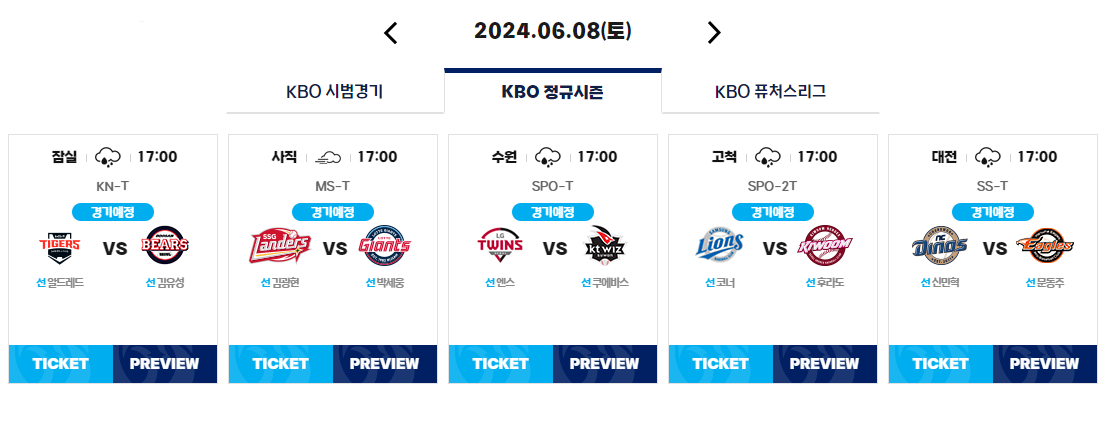The height and width of the screenshot is (436, 1110).
Task: Switch to KBO 시범경기 tab
Action: (x=335, y=92)
